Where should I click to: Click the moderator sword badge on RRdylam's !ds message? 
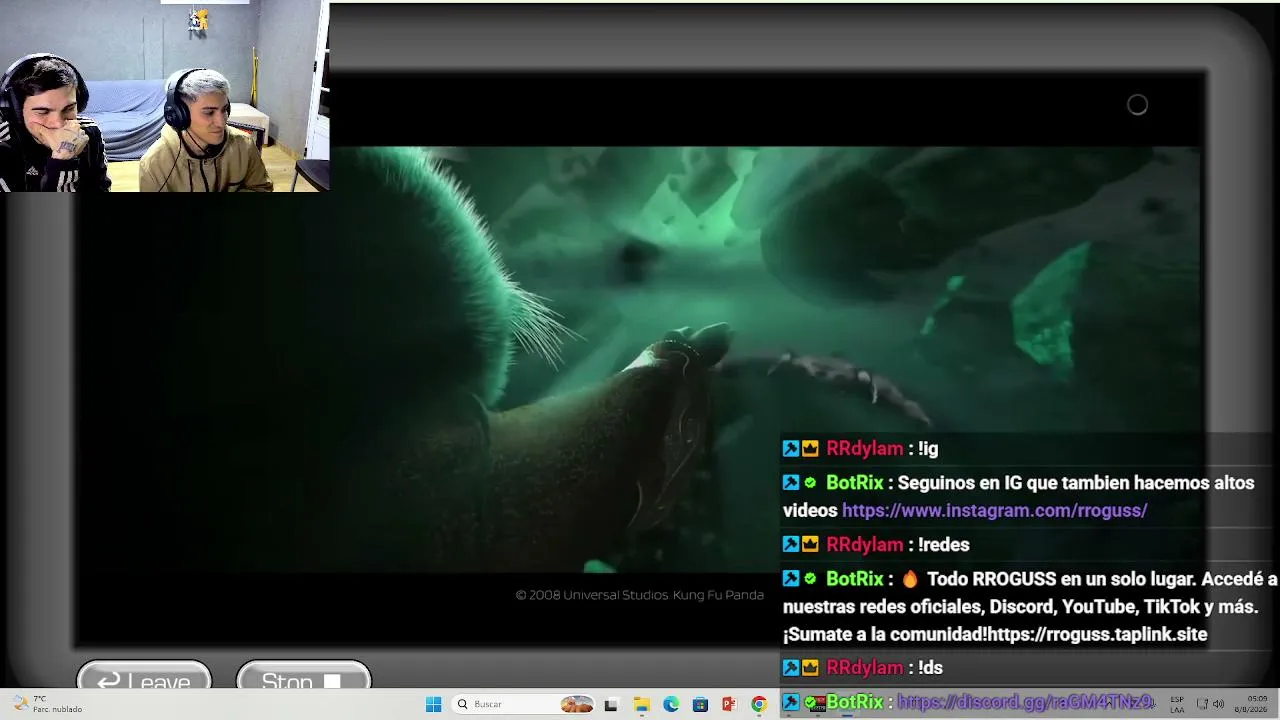791,668
